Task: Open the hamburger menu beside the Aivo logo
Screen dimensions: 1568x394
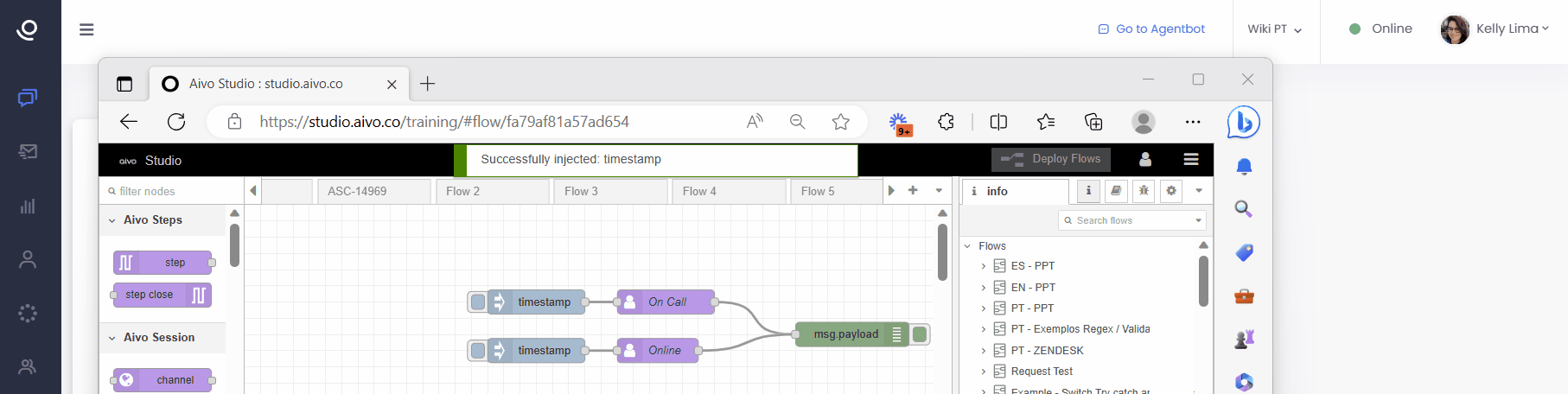Action: 86,29
